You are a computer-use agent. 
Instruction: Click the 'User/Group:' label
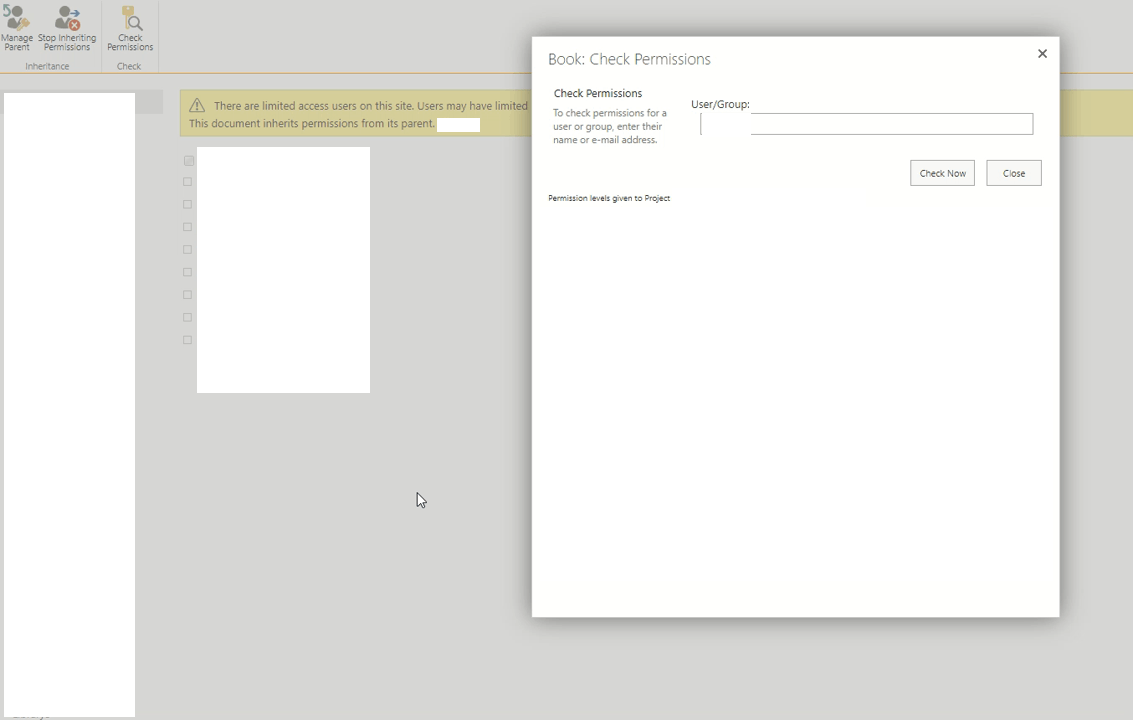(720, 104)
